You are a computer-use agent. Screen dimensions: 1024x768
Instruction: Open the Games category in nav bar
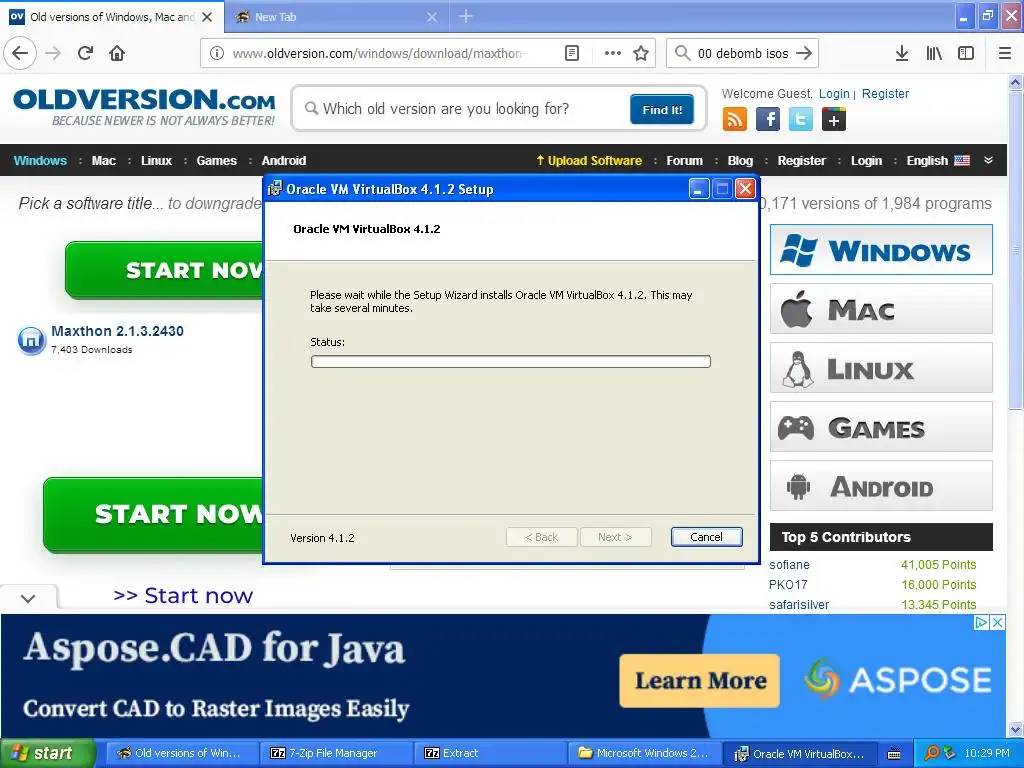tap(216, 161)
